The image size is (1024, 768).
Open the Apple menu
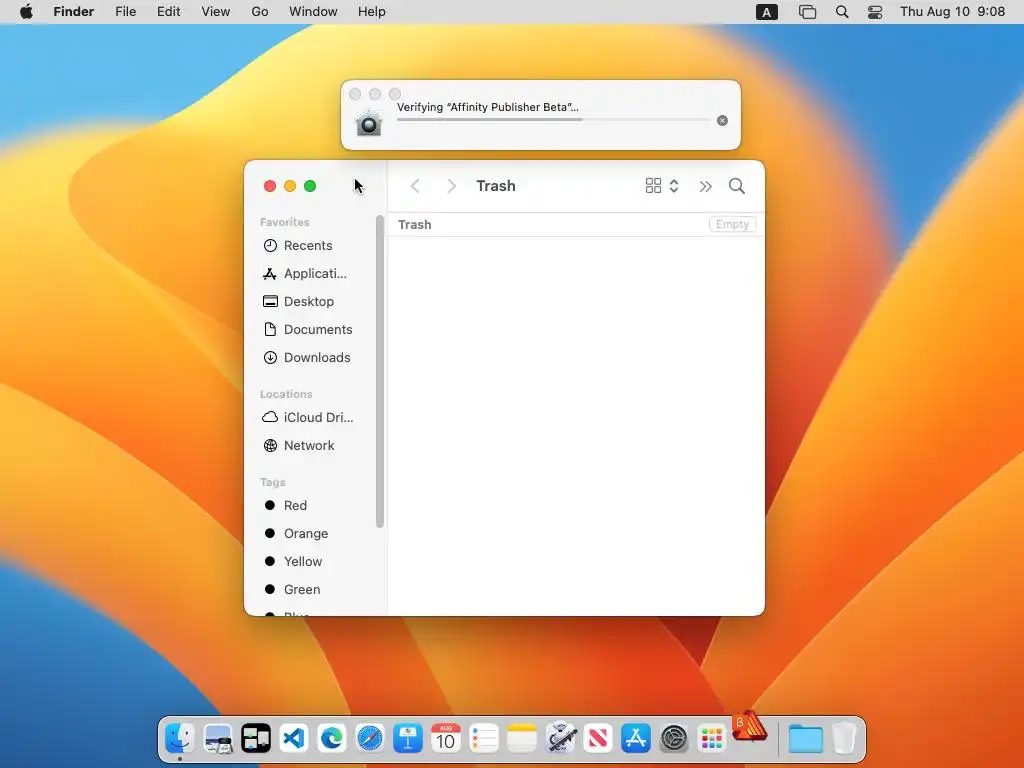pos(26,12)
